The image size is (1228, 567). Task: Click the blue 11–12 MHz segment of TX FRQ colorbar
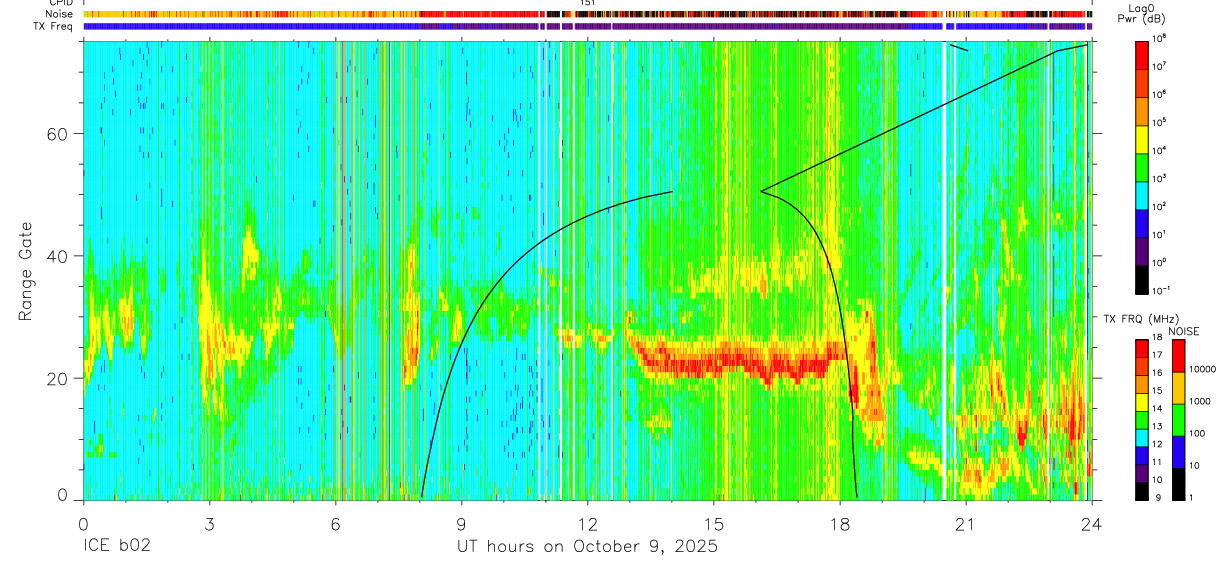1143,455
